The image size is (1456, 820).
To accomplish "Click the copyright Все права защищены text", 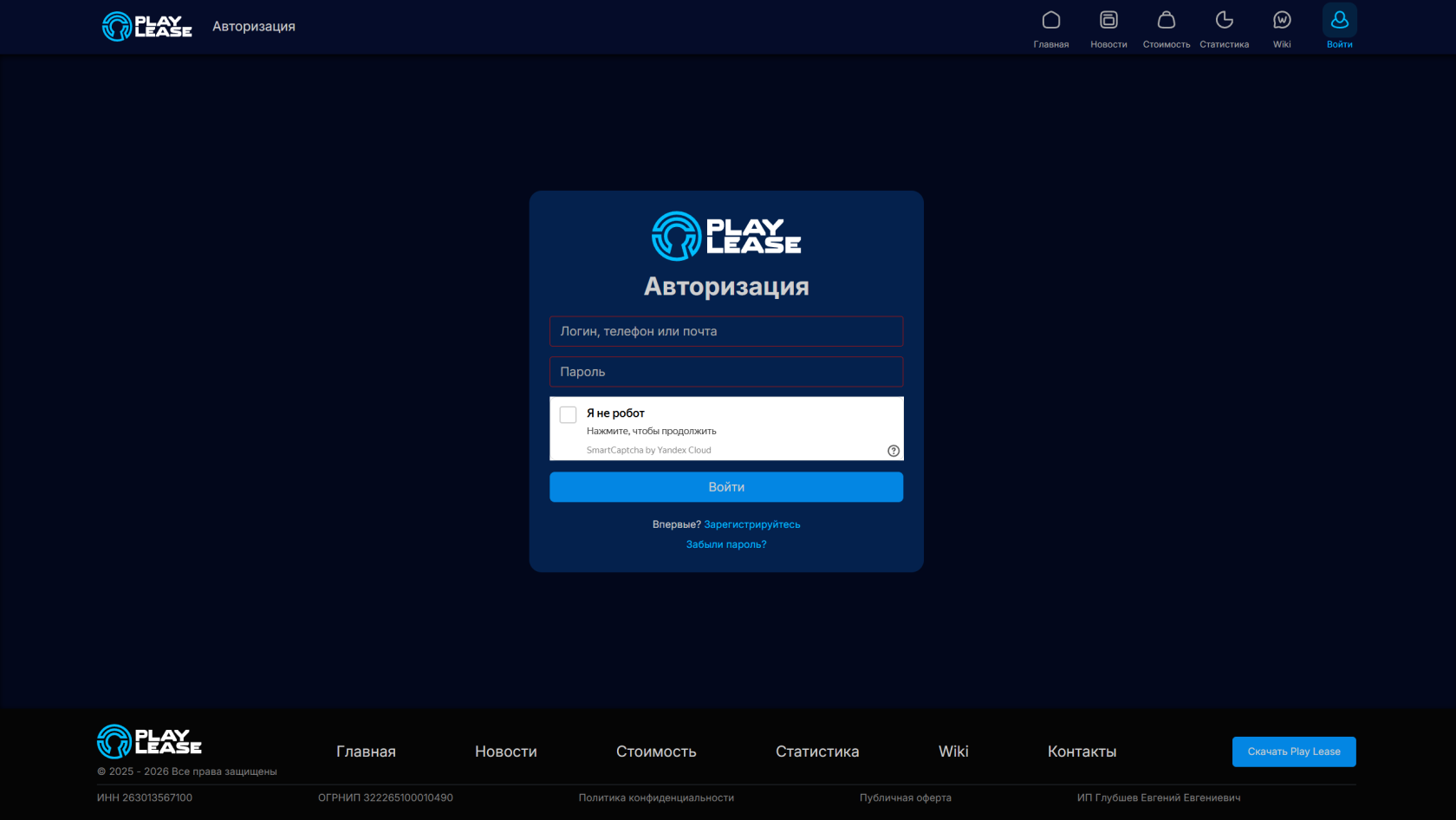I will 187,771.
